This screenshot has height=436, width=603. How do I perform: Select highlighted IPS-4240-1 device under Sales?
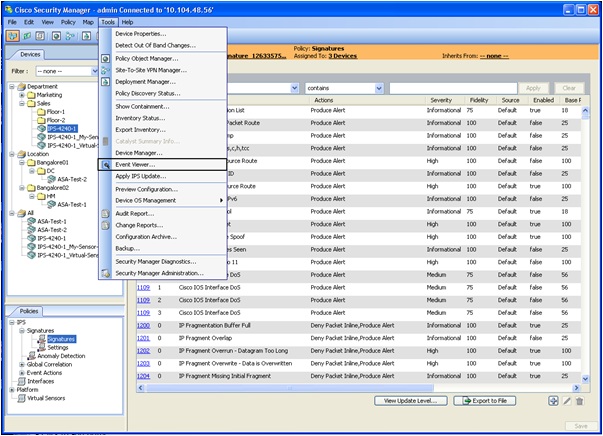[62, 128]
